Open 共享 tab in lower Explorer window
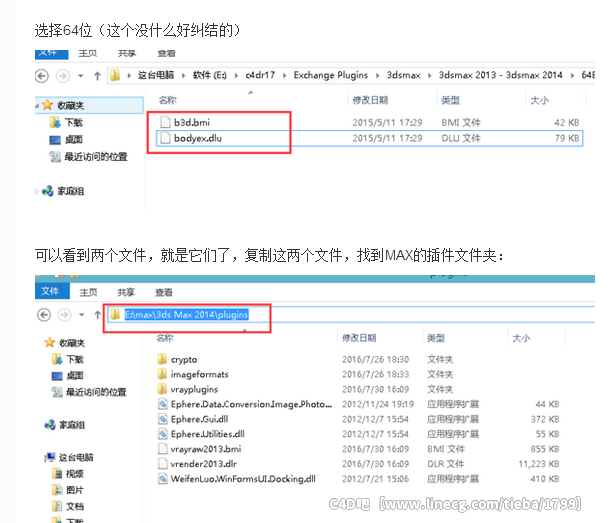 (x=126, y=292)
